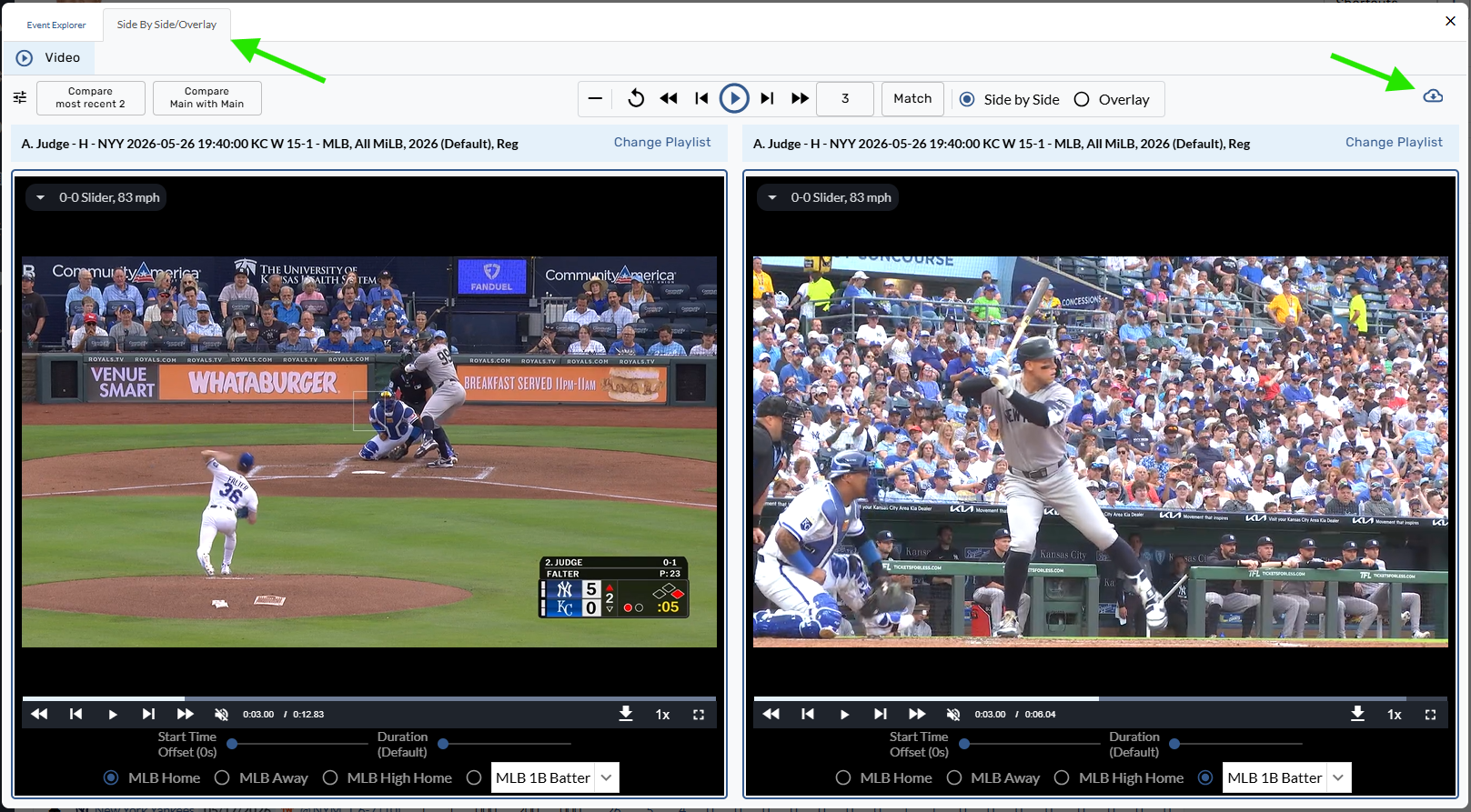Go to previous frame in left video
The height and width of the screenshot is (812, 1471).
coord(76,714)
